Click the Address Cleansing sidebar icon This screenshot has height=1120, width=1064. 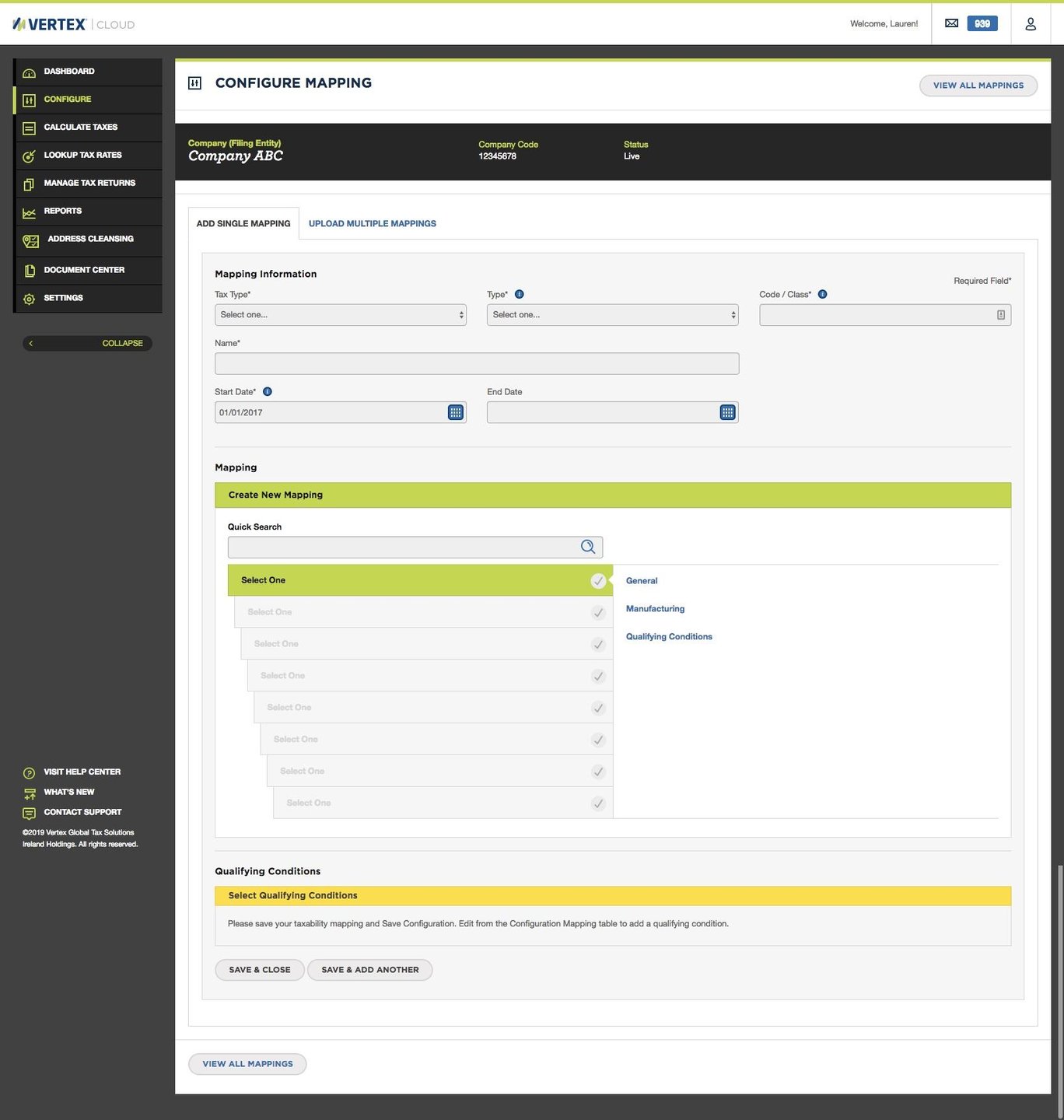coord(30,241)
